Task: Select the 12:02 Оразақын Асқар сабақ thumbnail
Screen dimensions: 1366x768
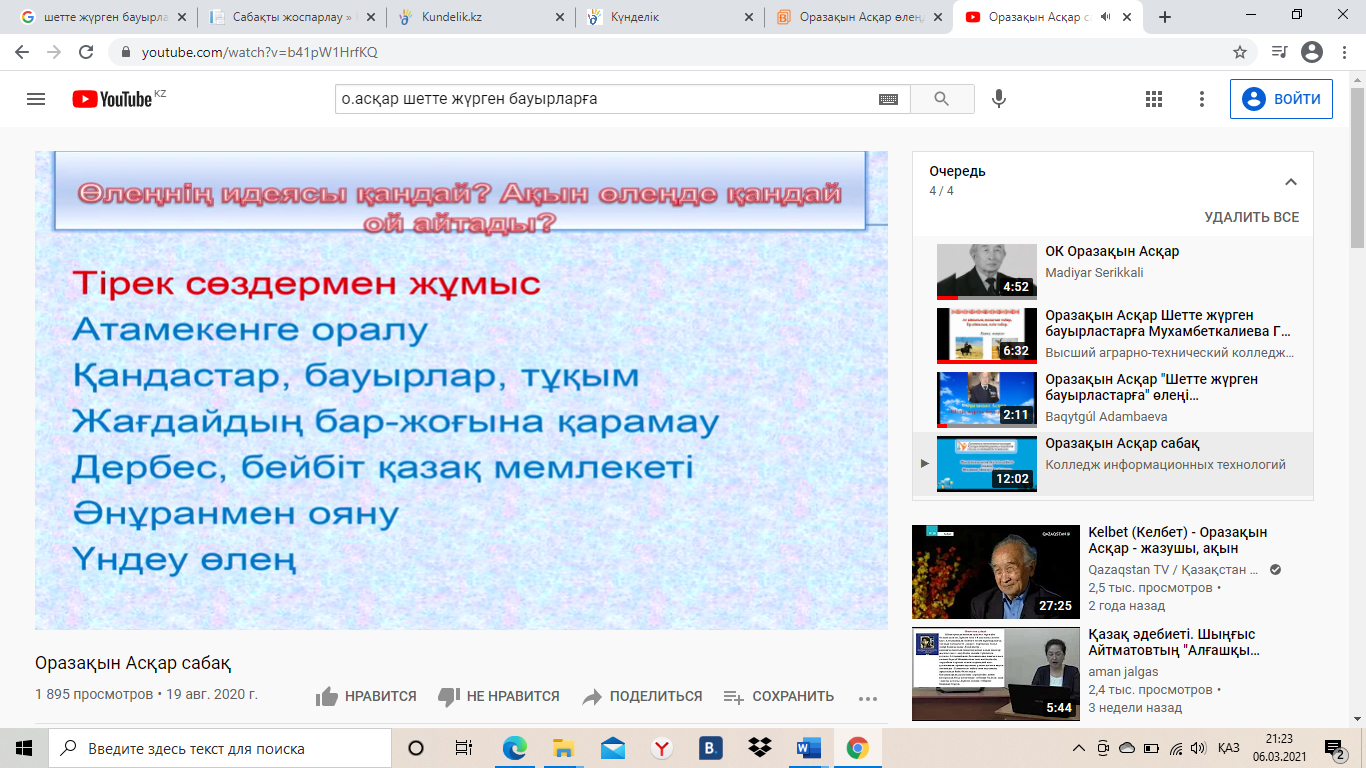Action: [987, 464]
